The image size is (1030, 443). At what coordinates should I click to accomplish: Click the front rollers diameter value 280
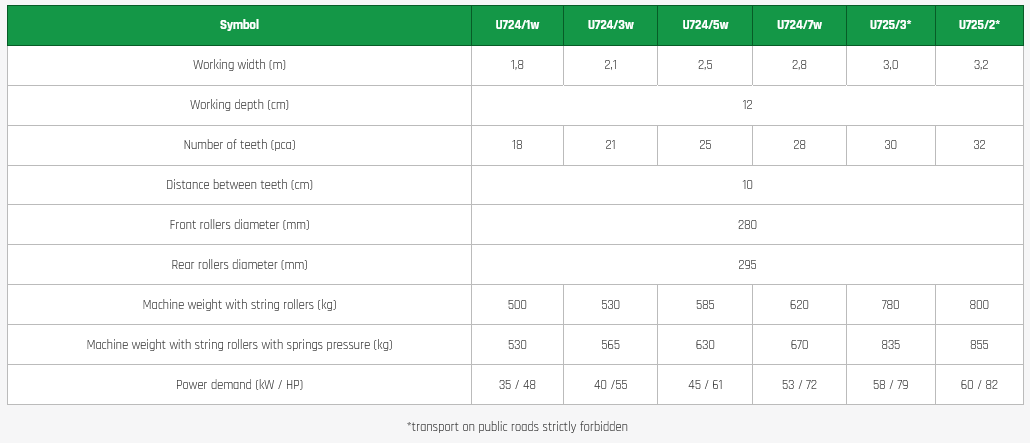point(747,225)
